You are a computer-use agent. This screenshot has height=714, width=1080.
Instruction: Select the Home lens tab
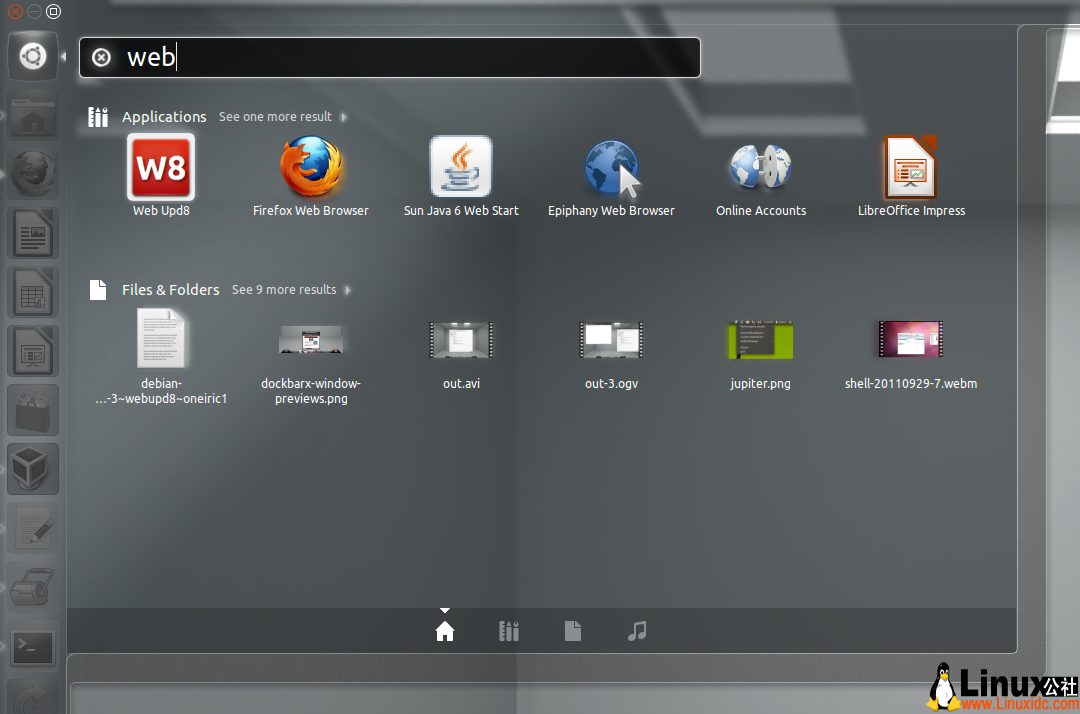click(x=445, y=631)
